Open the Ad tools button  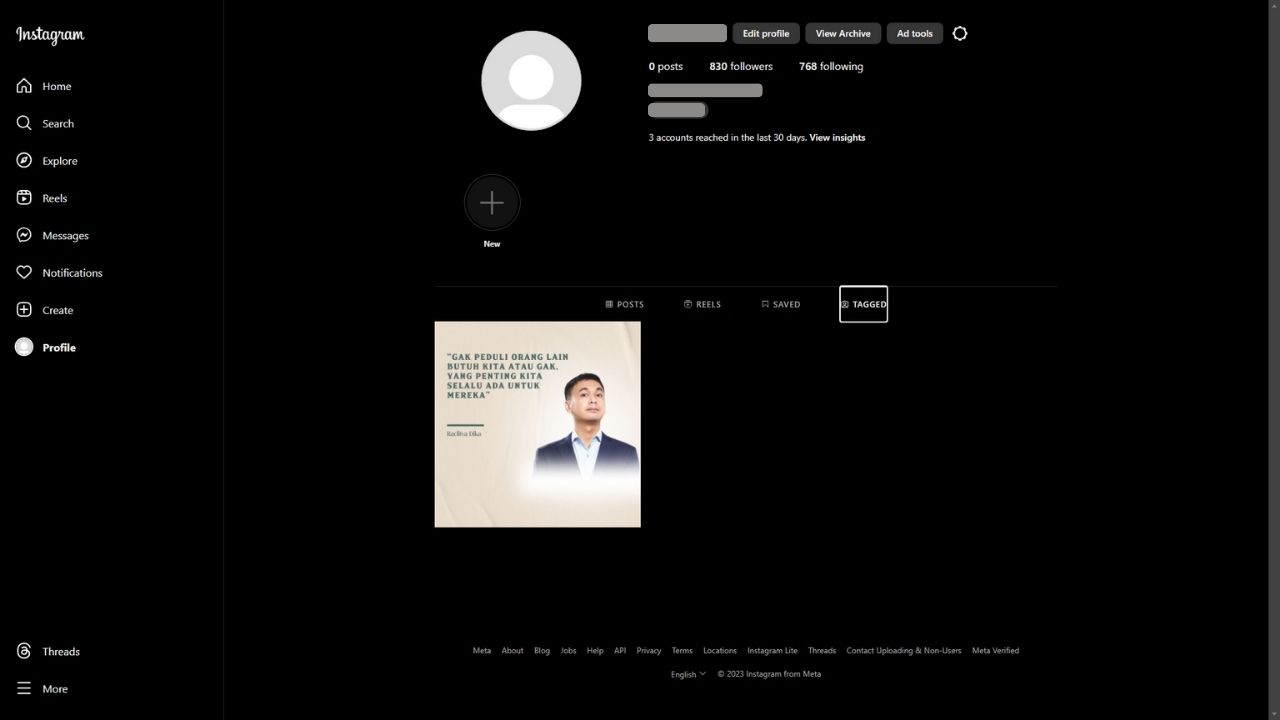[914, 34]
